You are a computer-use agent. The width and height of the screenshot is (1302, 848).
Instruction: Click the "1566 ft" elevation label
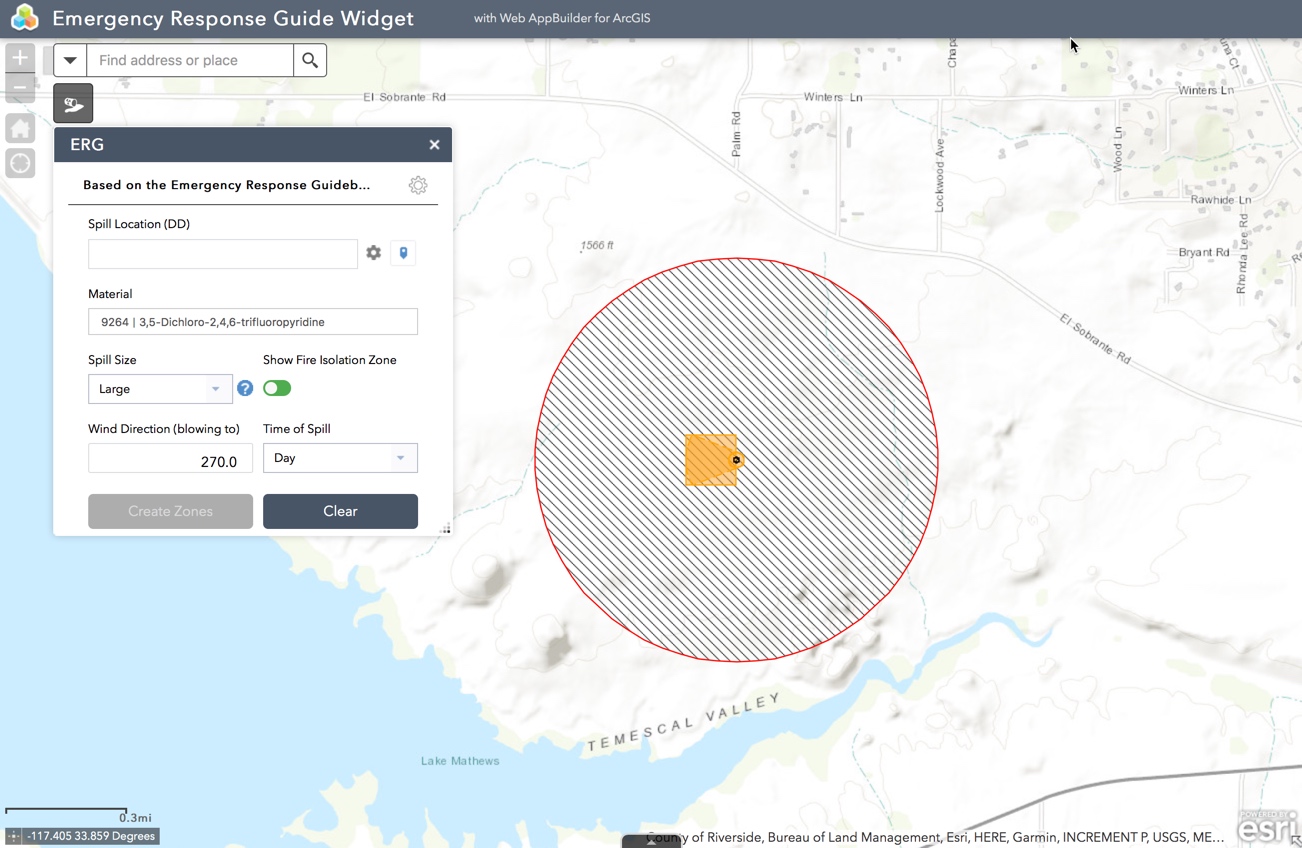[x=597, y=245]
